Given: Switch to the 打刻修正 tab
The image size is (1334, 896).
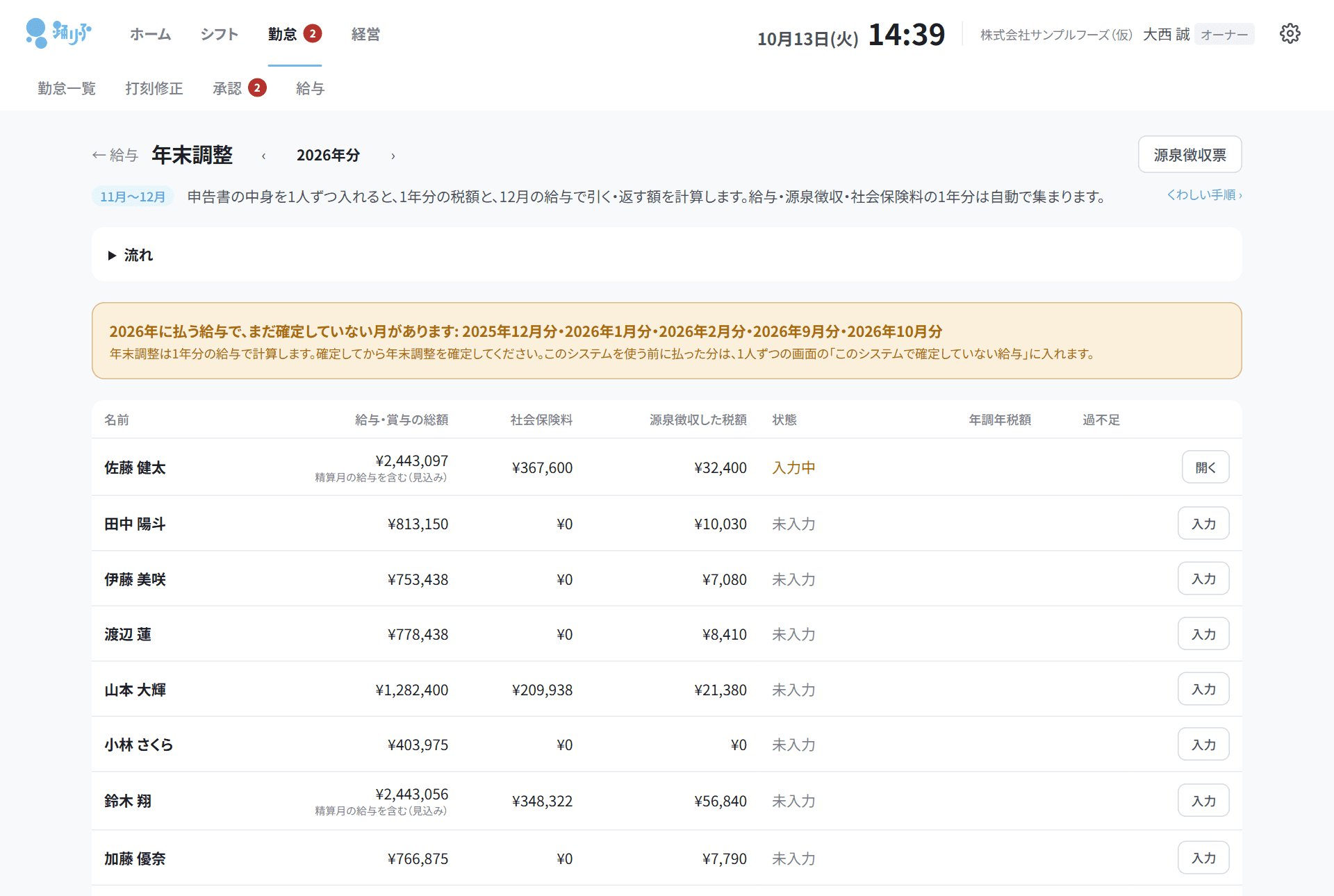Looking at the screenshot, I should coord(154,88).
